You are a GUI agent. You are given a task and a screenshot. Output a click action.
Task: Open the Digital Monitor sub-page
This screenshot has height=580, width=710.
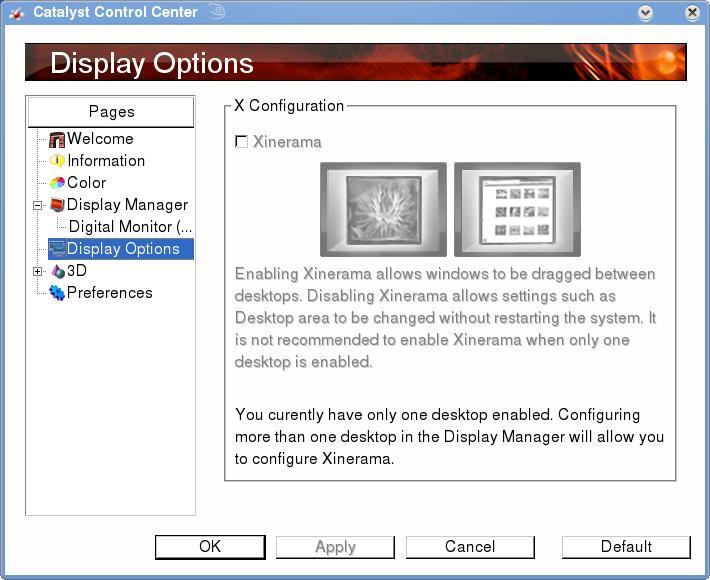pos(130,226)
